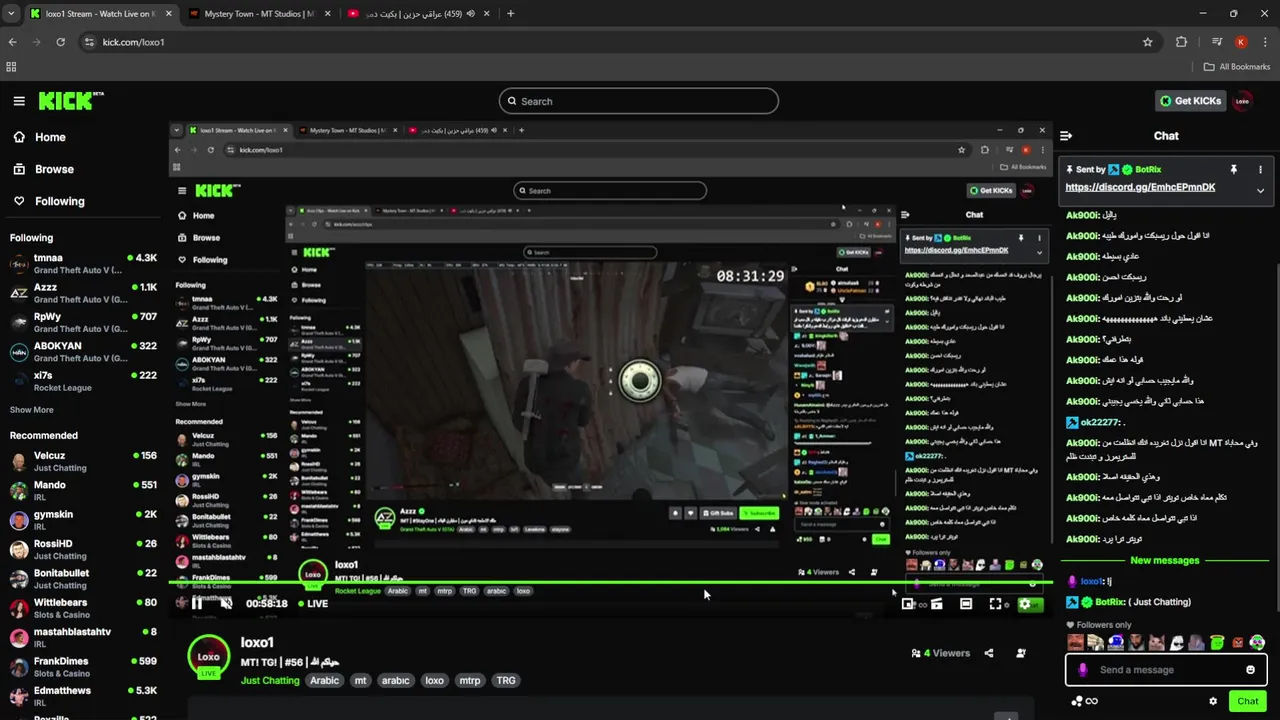This screenshot has height=720, width=1280.
Task: Open the browser extensions menu
Action: (1182, 42)
